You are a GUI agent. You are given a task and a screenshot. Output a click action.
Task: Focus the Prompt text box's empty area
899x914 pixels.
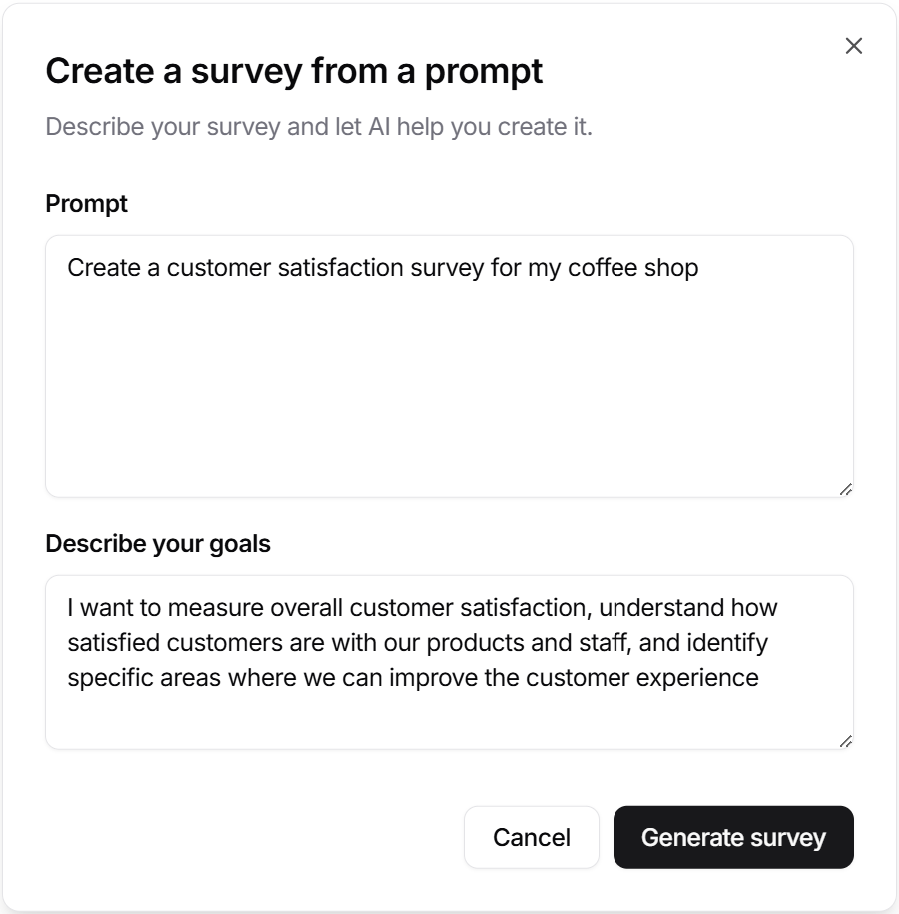[449, 400]
